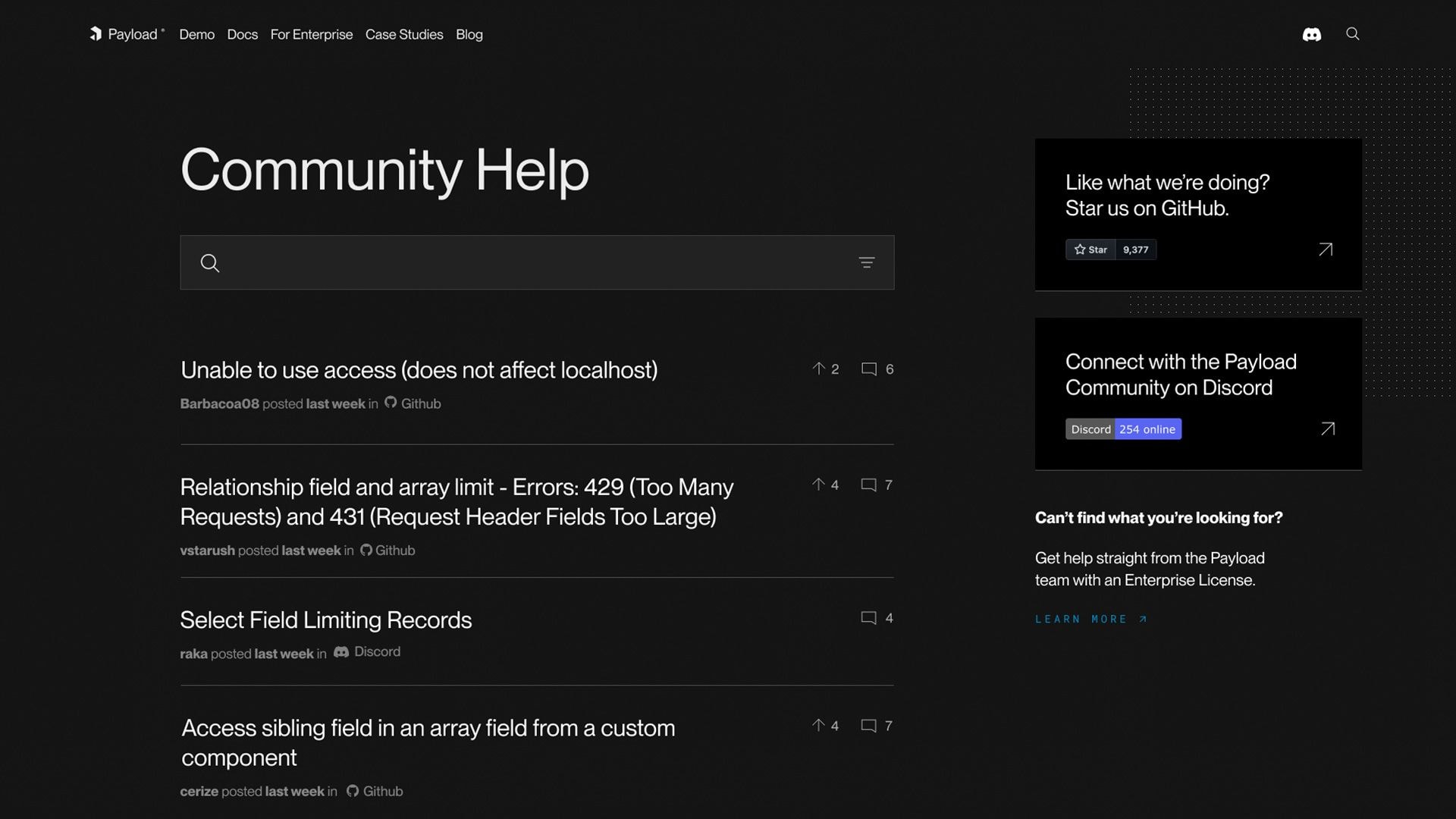Screen dimensions: 1456x819
Task: Click into the Community Help search field
Action: point(537,262)
